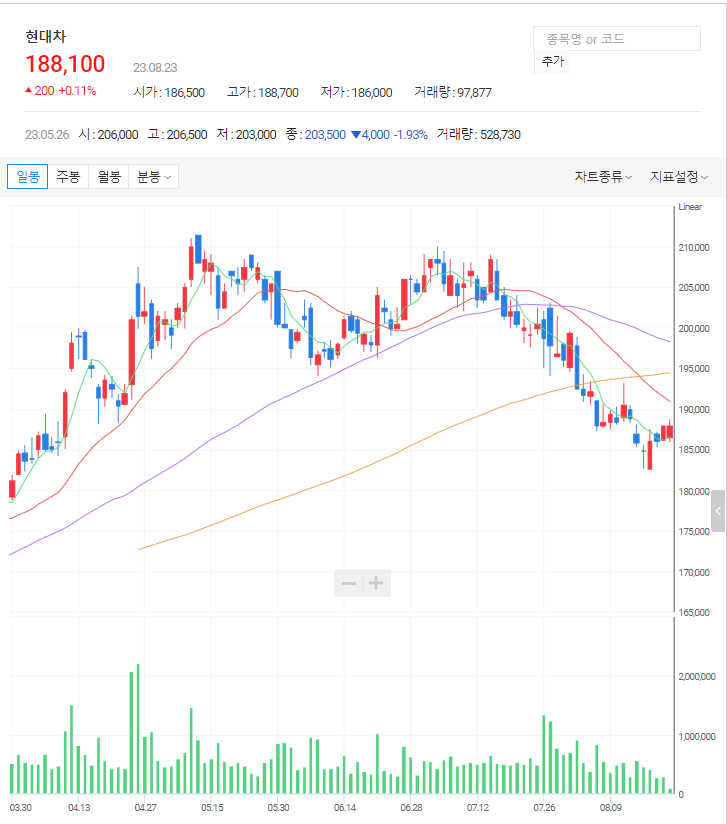This screenshot has width=727, height=824.
Task: Click the 종목명 or 코드 search field
Action: pos(617,39)
